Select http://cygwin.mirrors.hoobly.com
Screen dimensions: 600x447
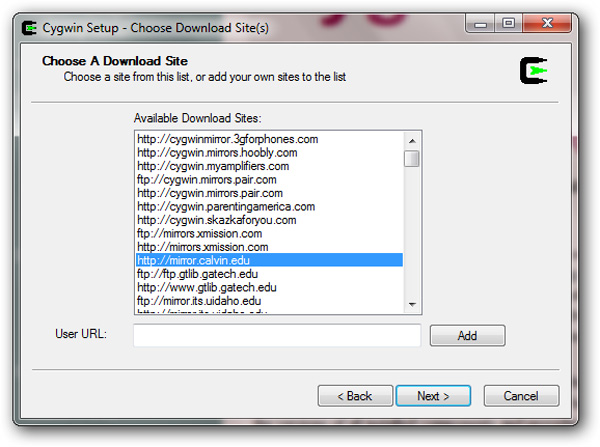pos(269,153)
